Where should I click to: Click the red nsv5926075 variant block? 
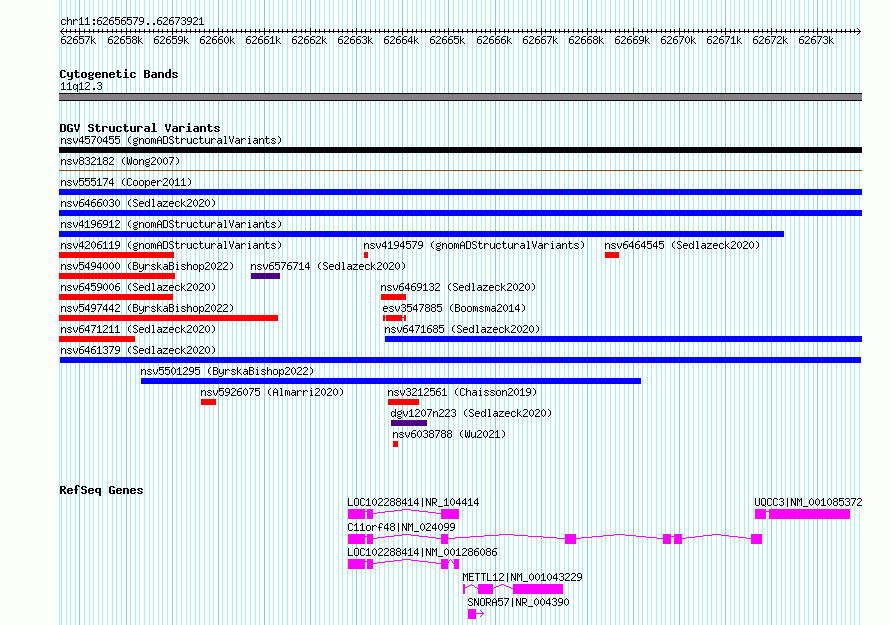pyautogui.click(x=208, y=402)
